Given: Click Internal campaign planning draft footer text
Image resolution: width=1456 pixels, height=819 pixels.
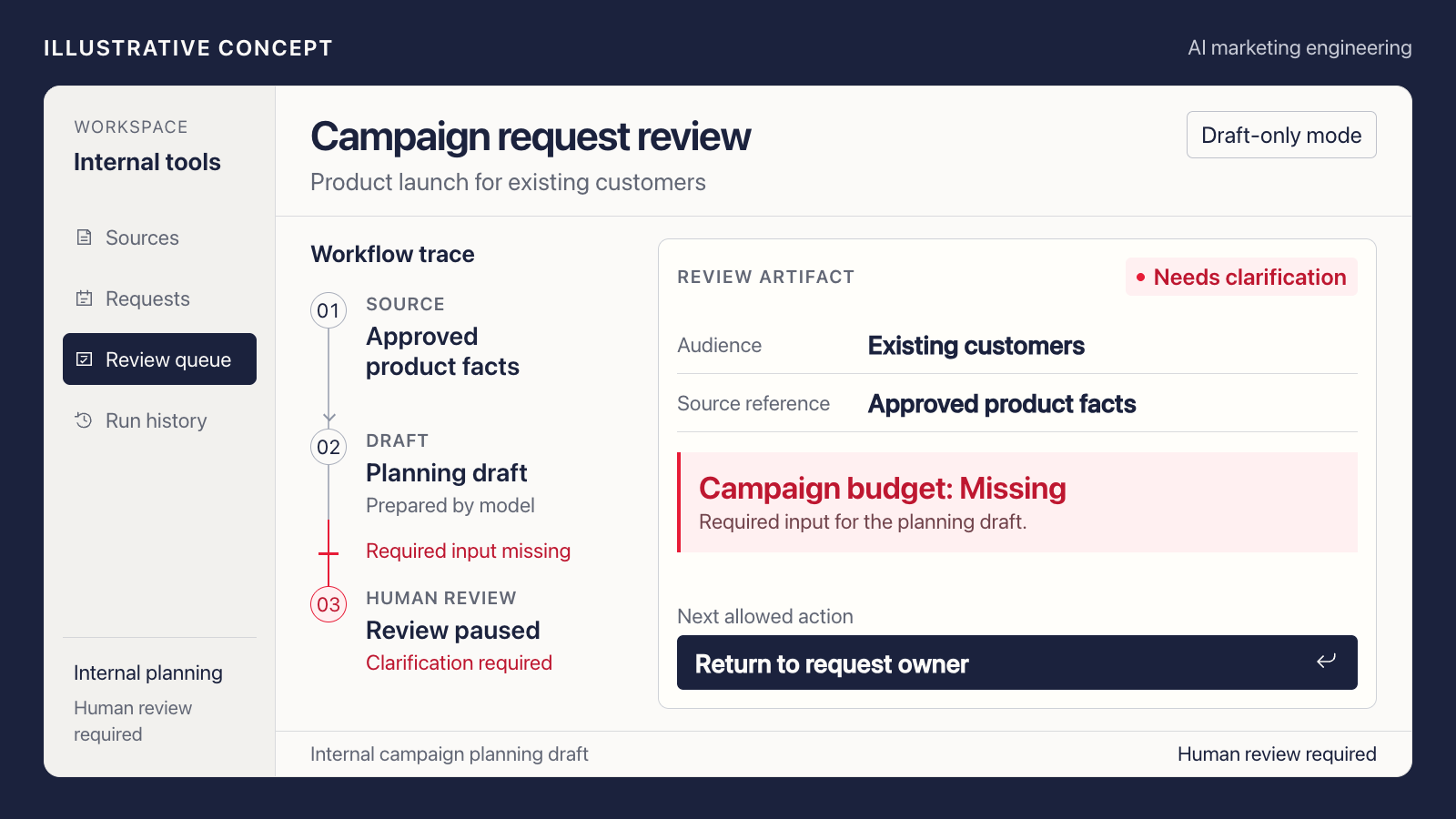Looking at the screenshot, I should 449,753.
